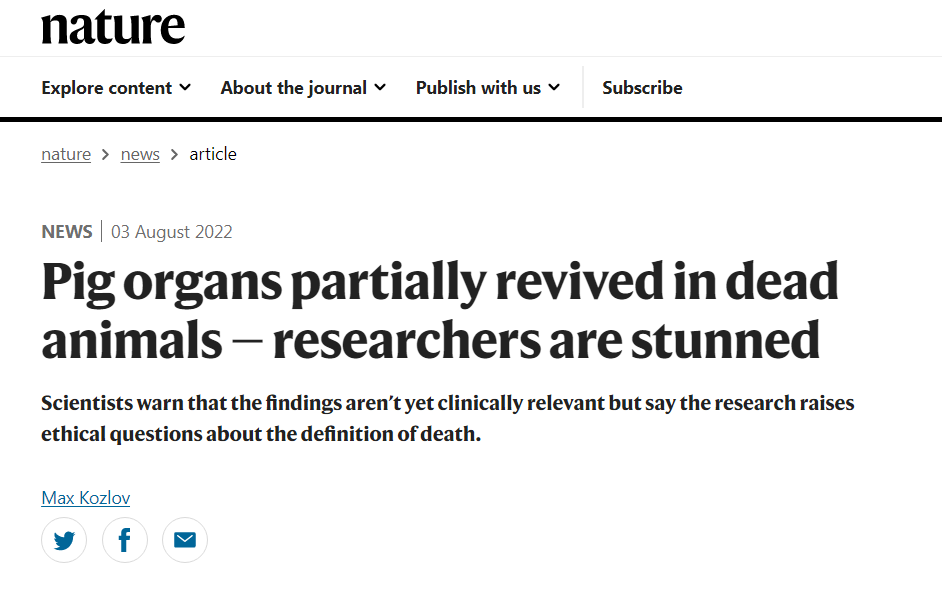Expand the Explore content chevron
Screen dimensions: 942x593
185,88
